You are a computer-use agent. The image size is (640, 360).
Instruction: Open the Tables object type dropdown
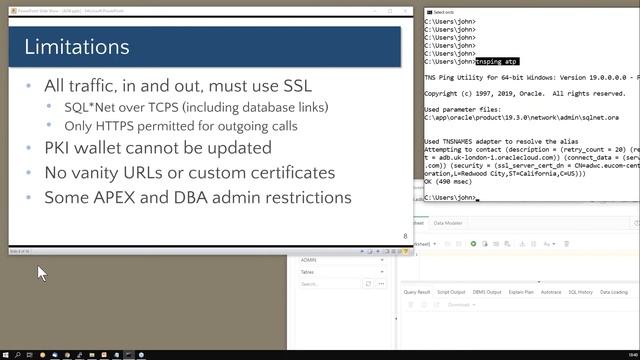342,272
